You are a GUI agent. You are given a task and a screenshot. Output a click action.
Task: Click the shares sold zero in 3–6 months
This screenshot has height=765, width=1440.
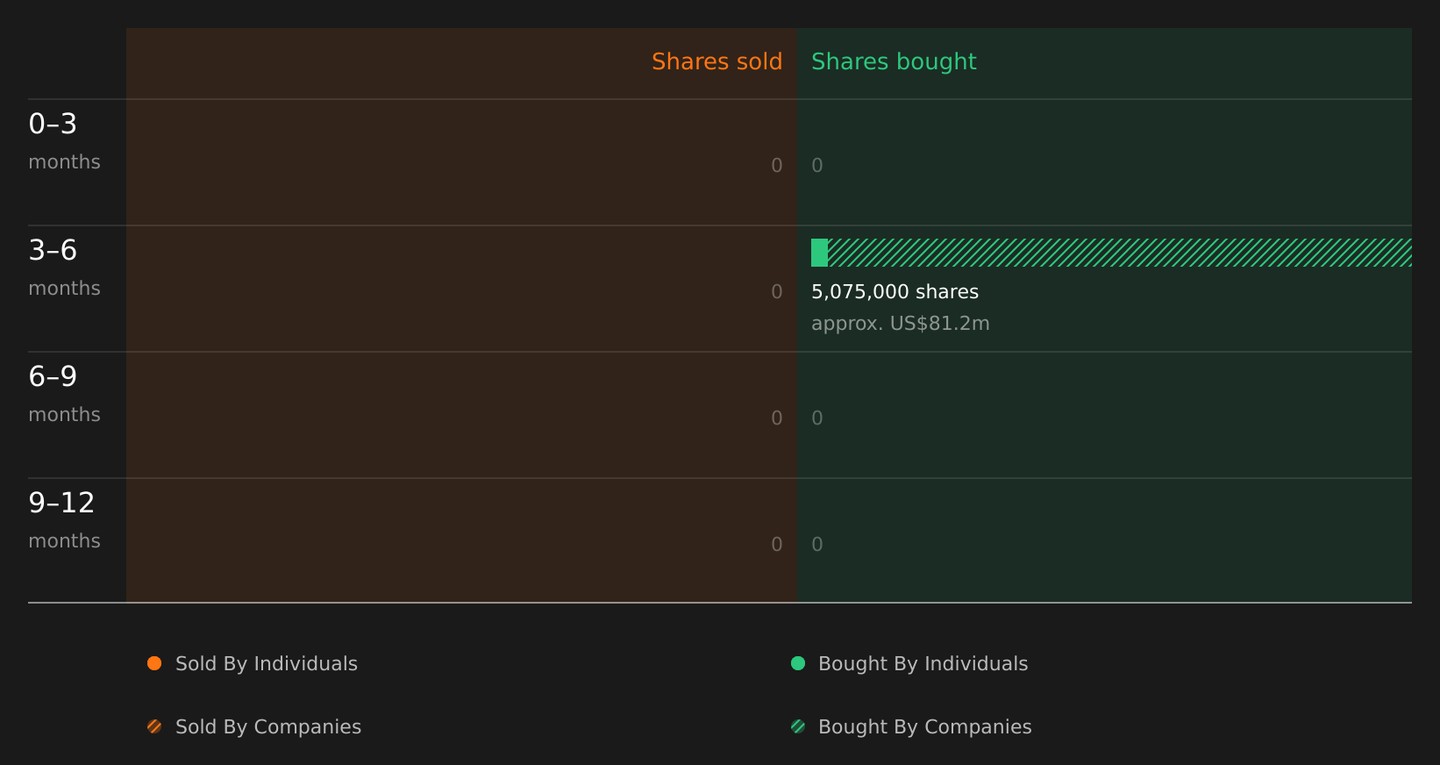pyautogui.click(x=777, y=292)
